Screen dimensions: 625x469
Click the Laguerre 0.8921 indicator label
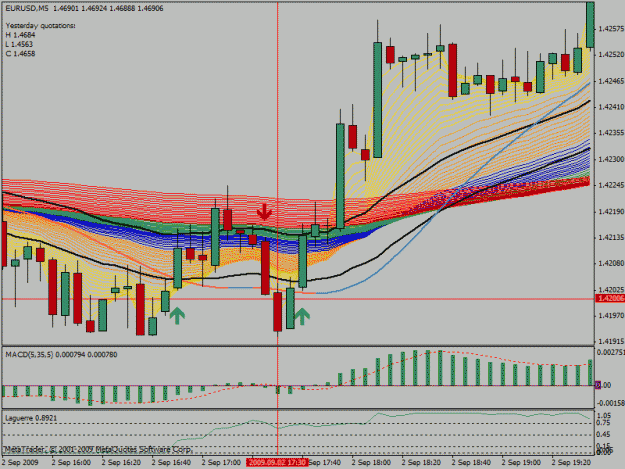coord(31,418)
